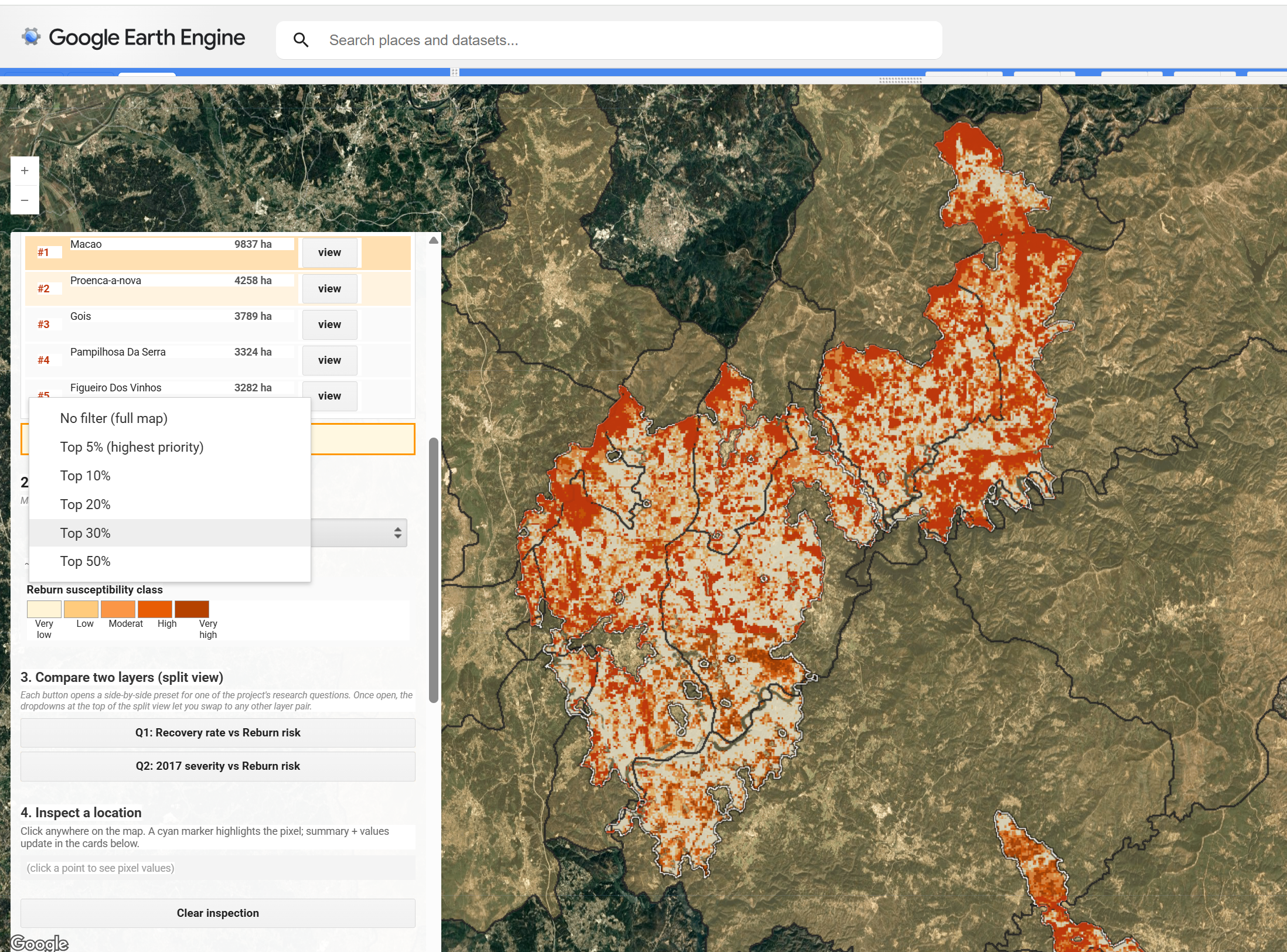Pick the Top 10% option
Image resolution: width=1287 pixels, height=952 pixels.
click(x=85, y=476)
